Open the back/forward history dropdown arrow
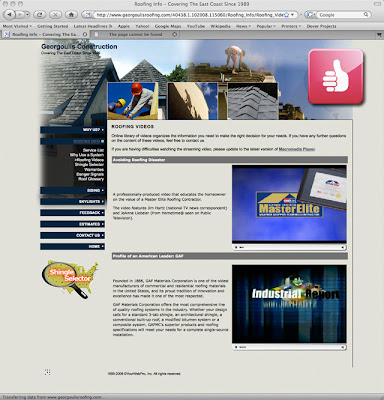384x400 pixels. [27, 15]
